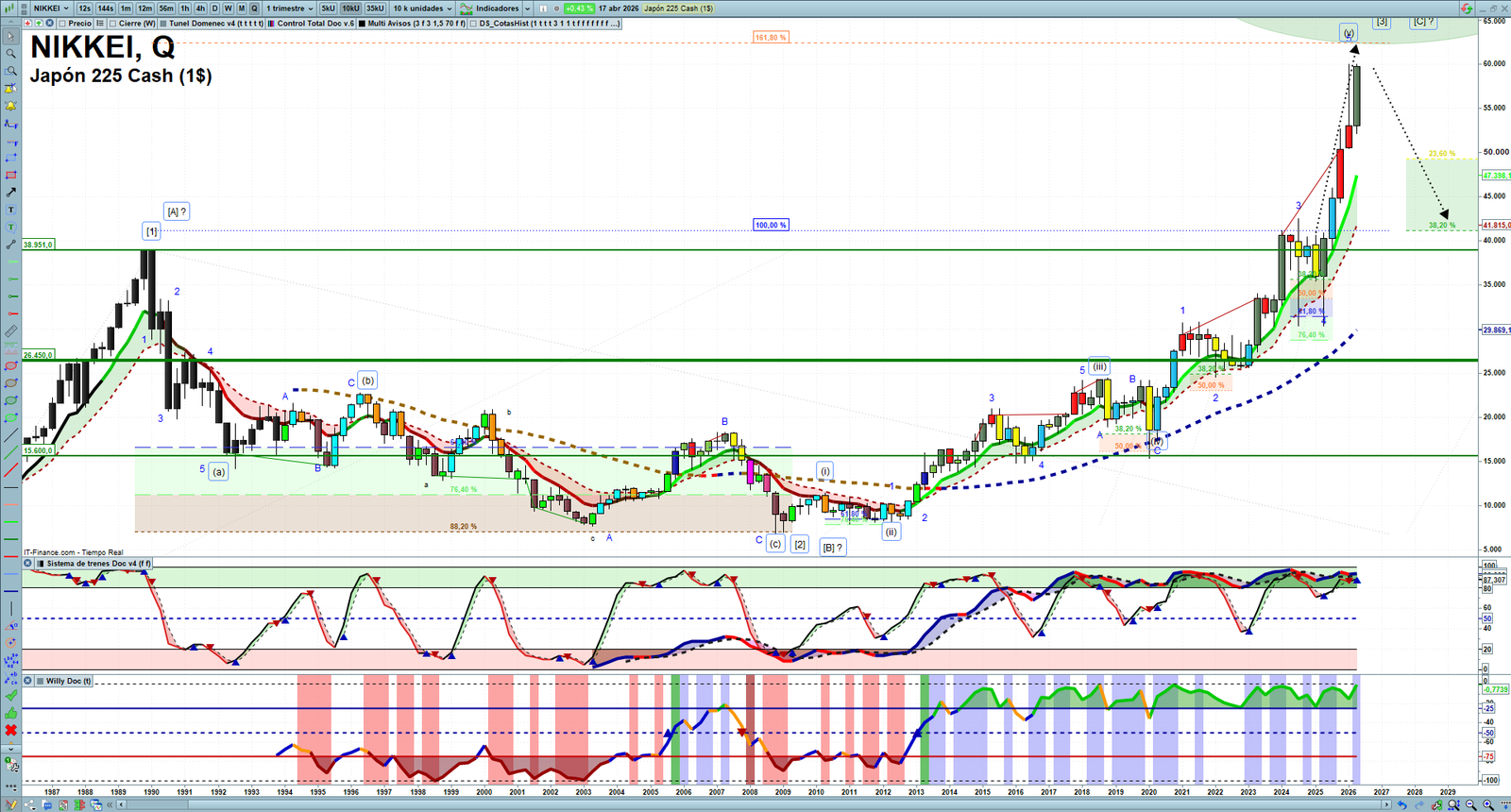
Task: Click the 35kU units button
Action: (x=375, y=8)
